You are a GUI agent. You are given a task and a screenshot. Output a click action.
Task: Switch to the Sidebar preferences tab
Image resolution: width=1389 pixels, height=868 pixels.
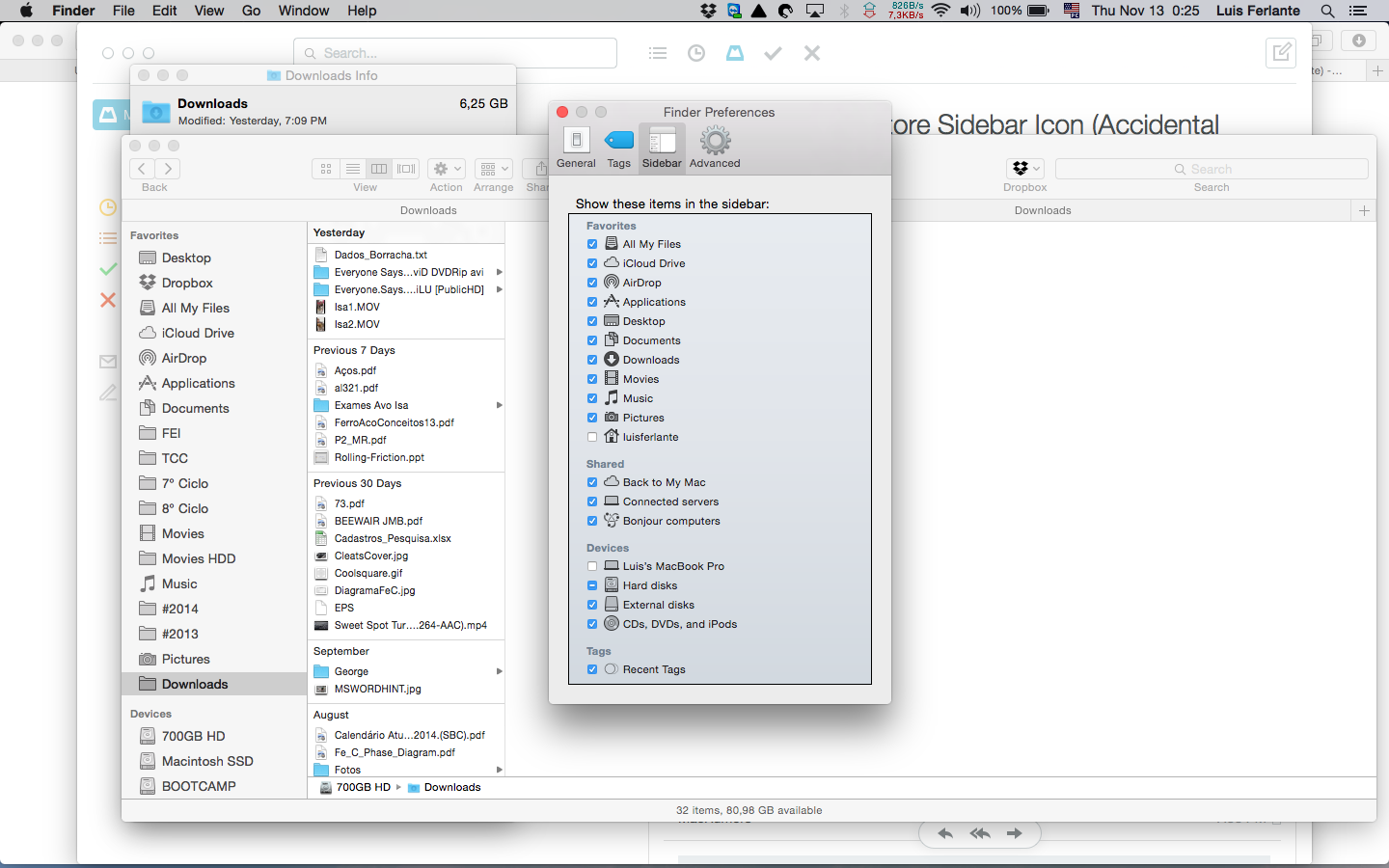coord(662,148)
